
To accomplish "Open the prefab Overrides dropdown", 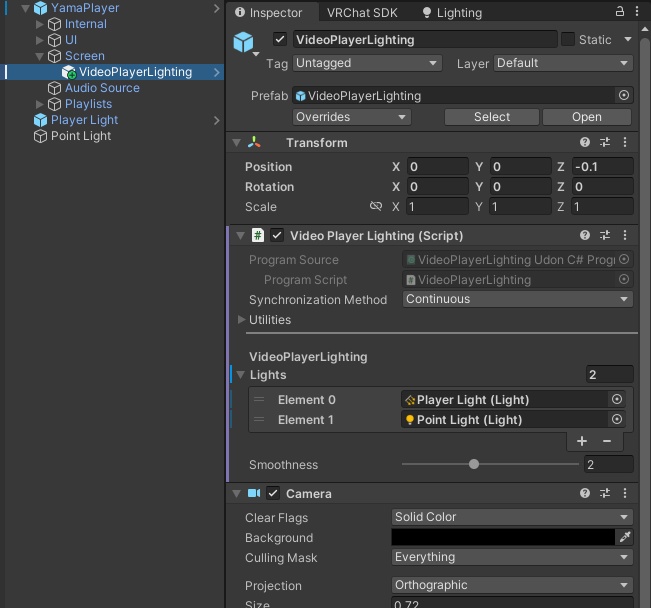I will point(352,117).
